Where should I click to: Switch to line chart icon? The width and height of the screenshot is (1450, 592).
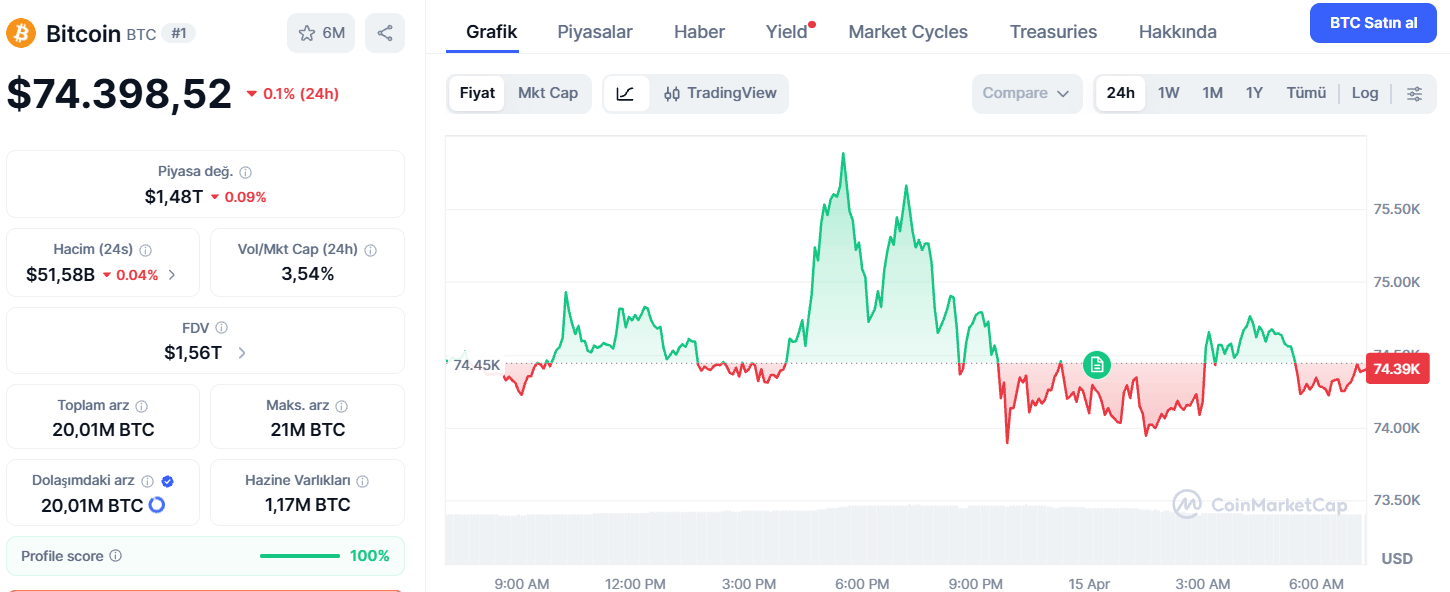point(625,93)
